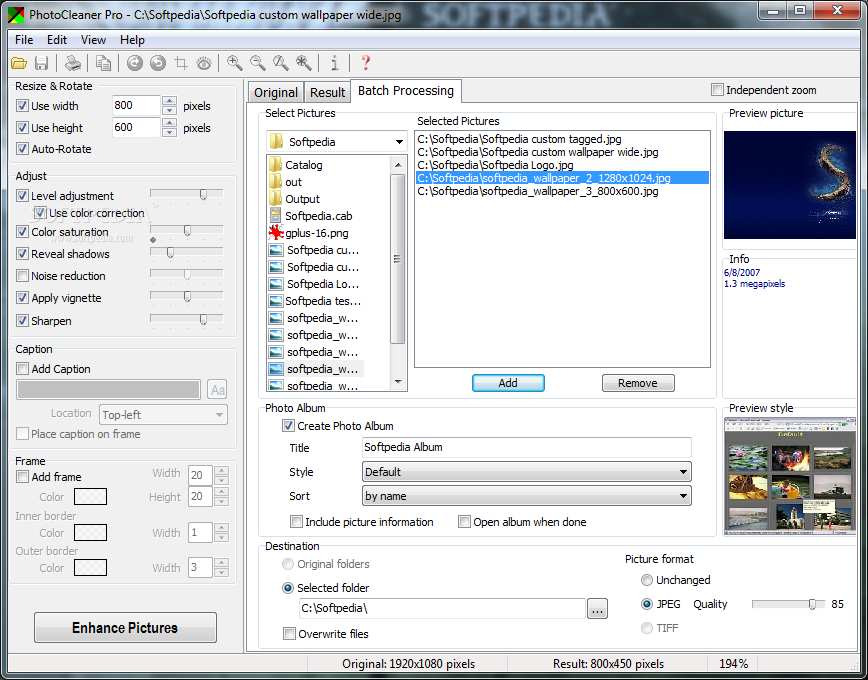Select the 'out' folder in file list
The width and height of the screenshot is (868, 680).
[x=293, y=182]
